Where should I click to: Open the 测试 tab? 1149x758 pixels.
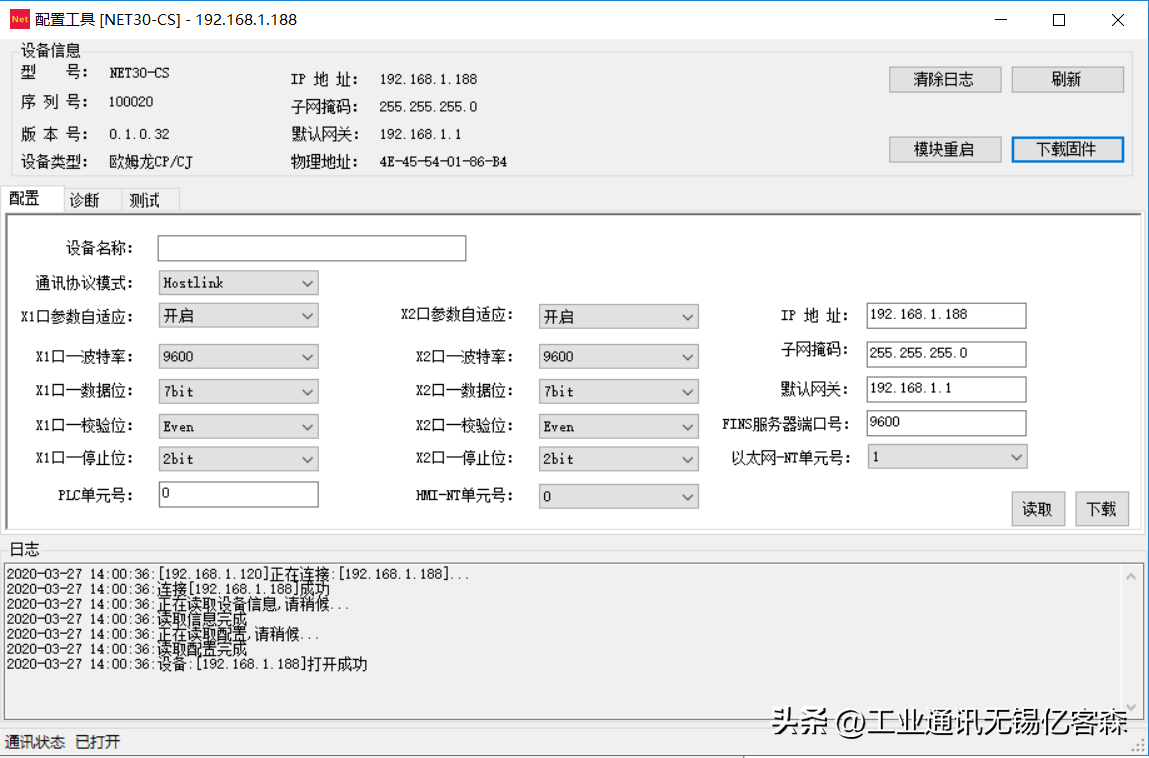point(144,200)
